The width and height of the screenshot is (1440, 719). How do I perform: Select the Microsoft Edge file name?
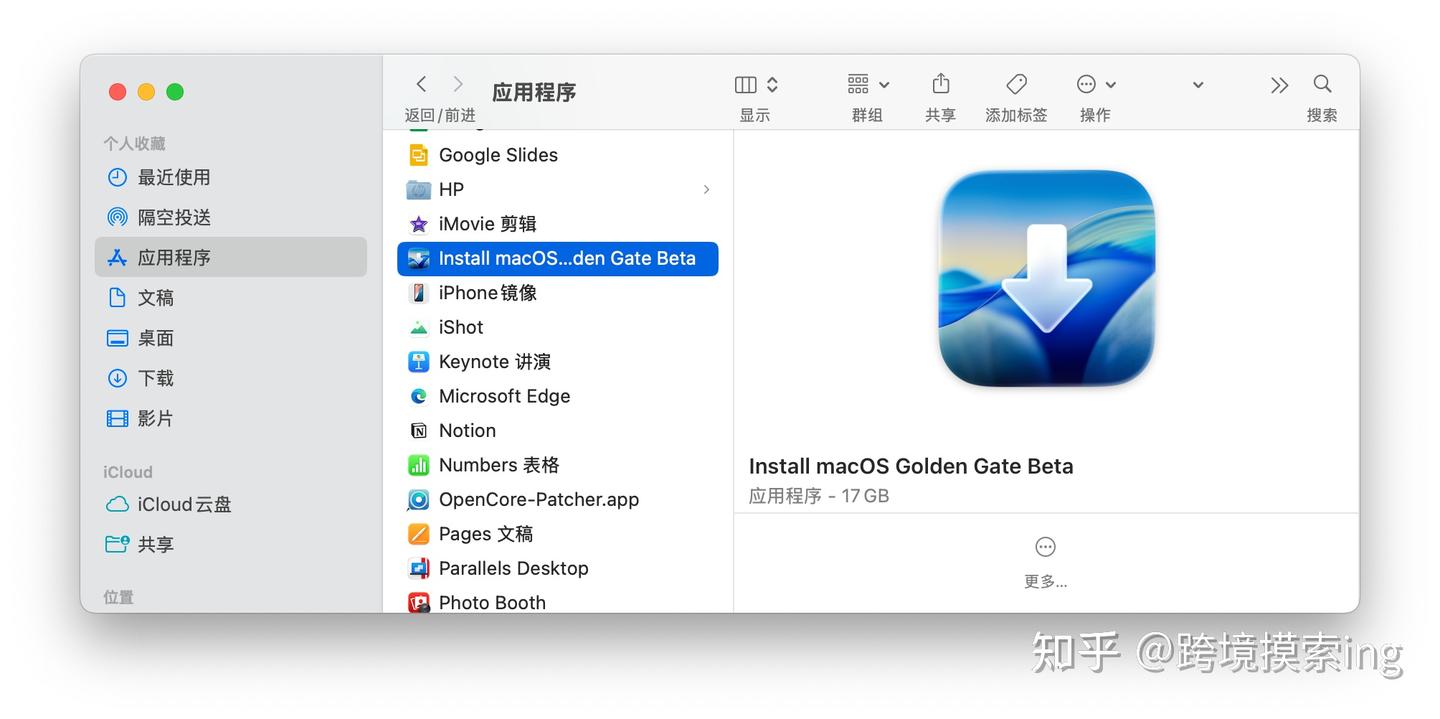(504, 396)
